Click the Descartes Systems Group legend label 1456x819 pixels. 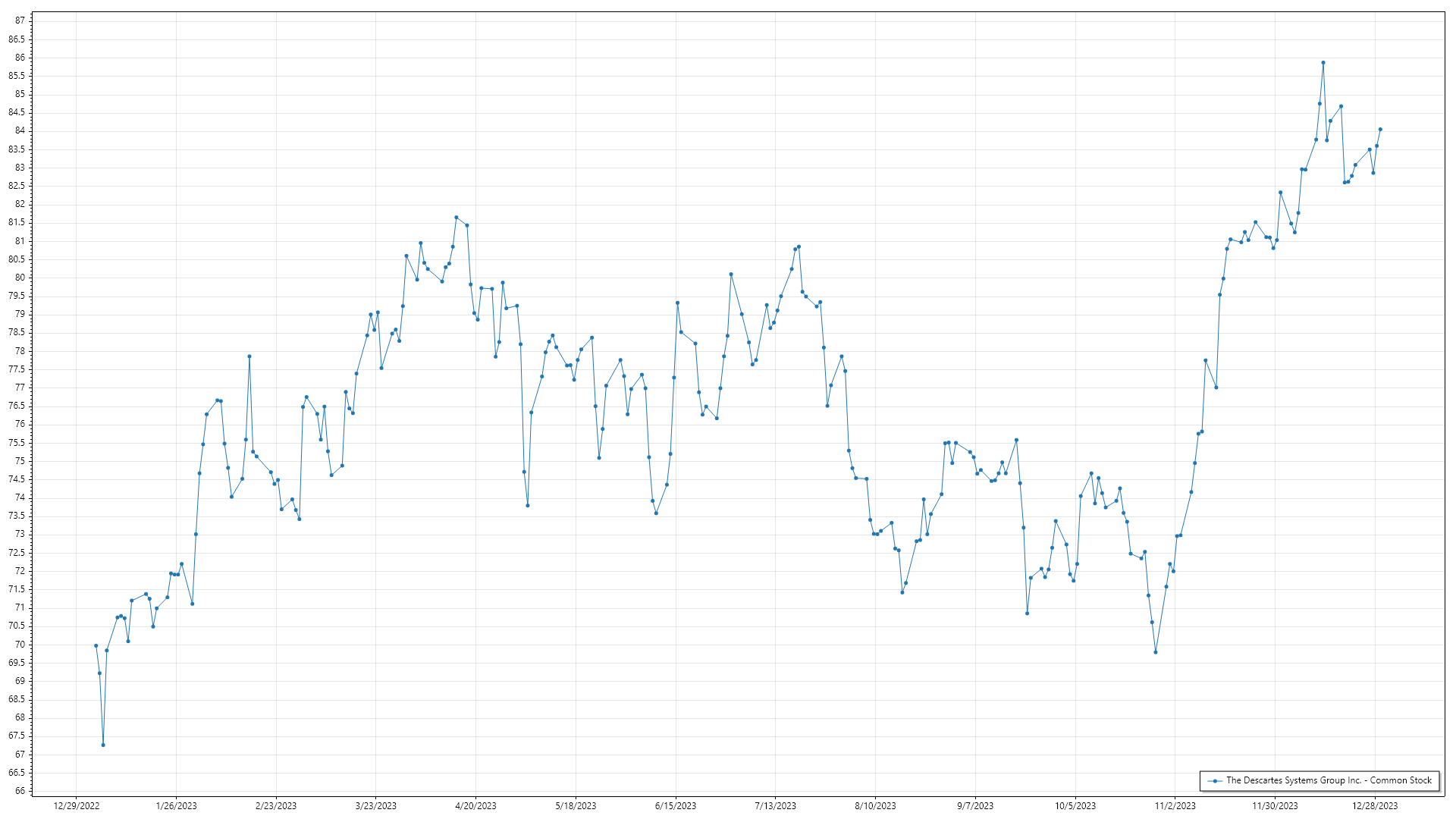[x=1329, y=780]
